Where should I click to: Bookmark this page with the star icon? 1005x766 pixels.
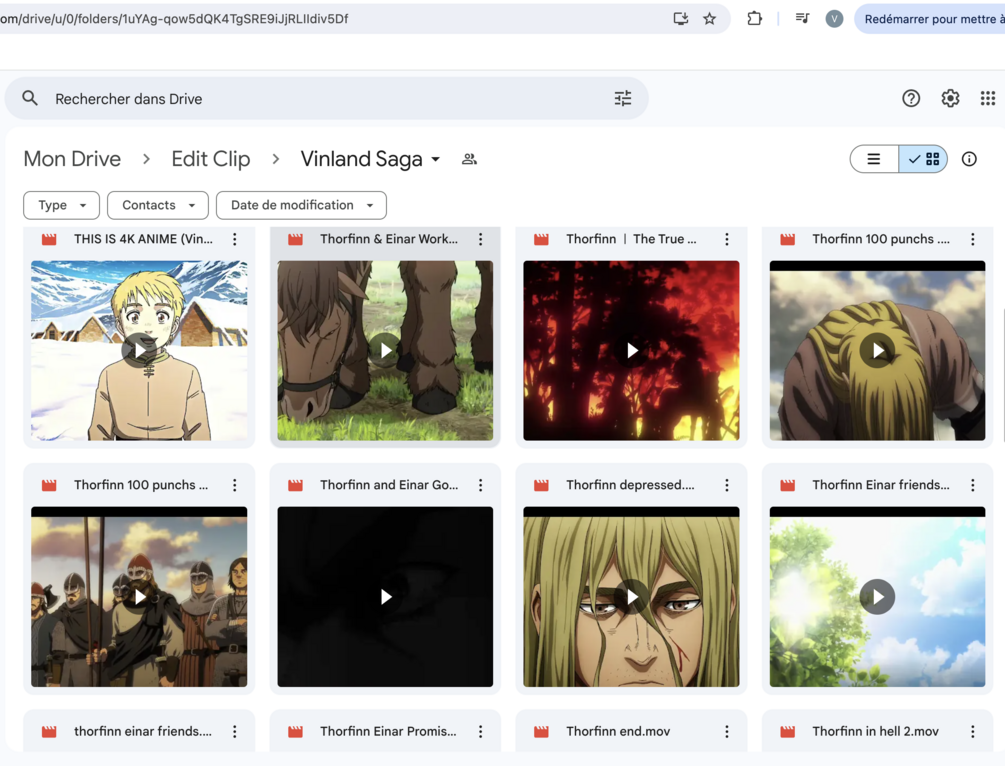pyautogui.click(x=710, y=19)
